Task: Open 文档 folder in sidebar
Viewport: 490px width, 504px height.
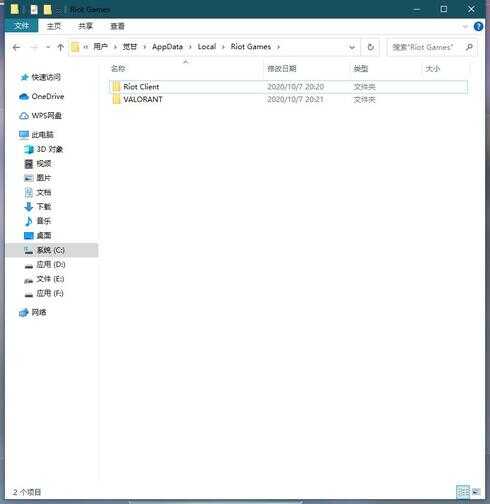Action: 38,192
